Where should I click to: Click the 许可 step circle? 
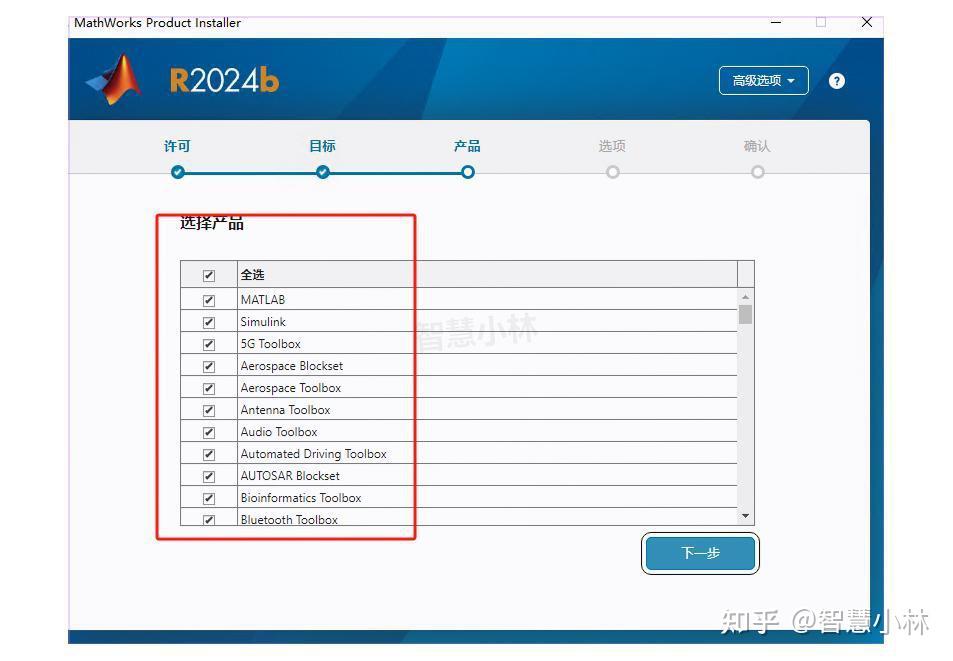coord(178,172)
